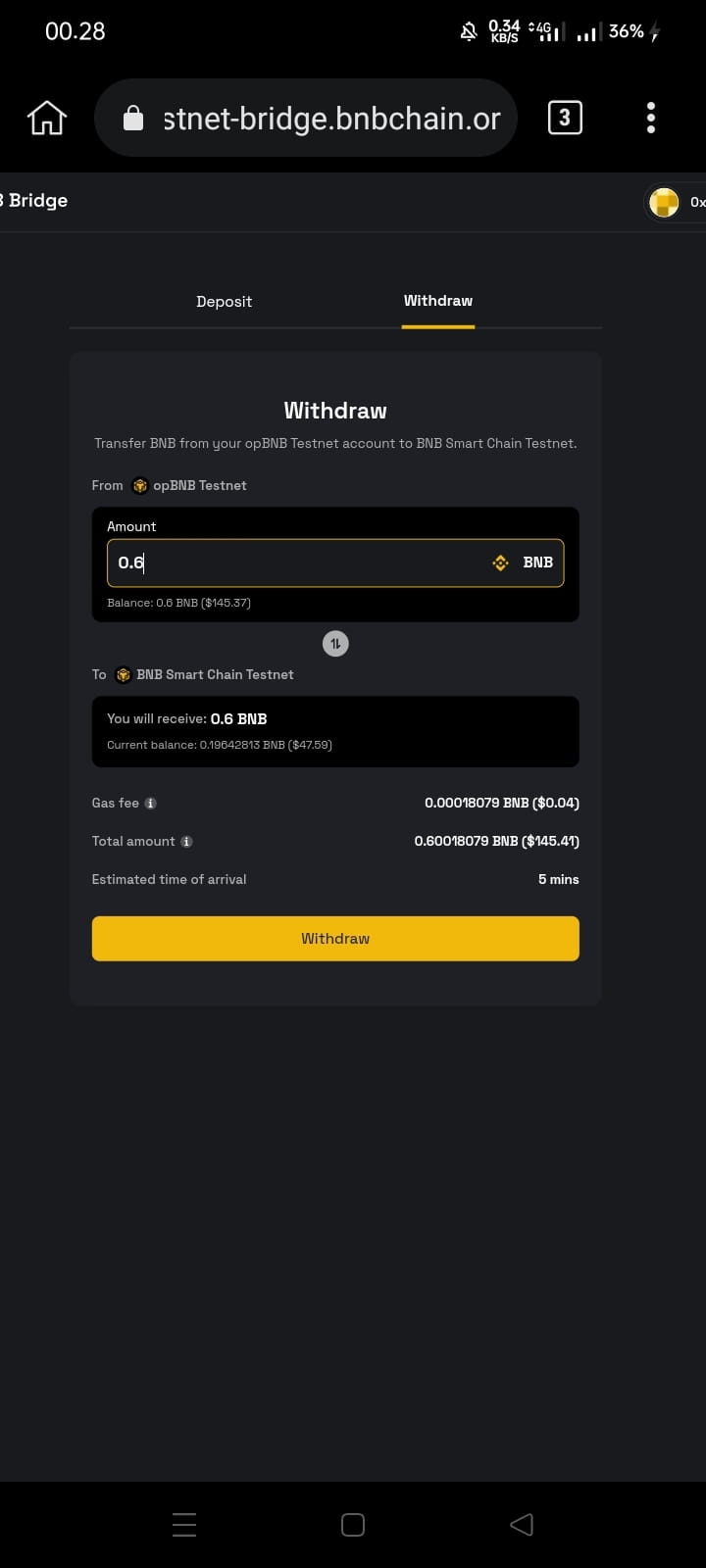Viewport: 706px width, 1568px height.
Task: Open Android recent apps menu button
Action: (x=184, y=1524)
